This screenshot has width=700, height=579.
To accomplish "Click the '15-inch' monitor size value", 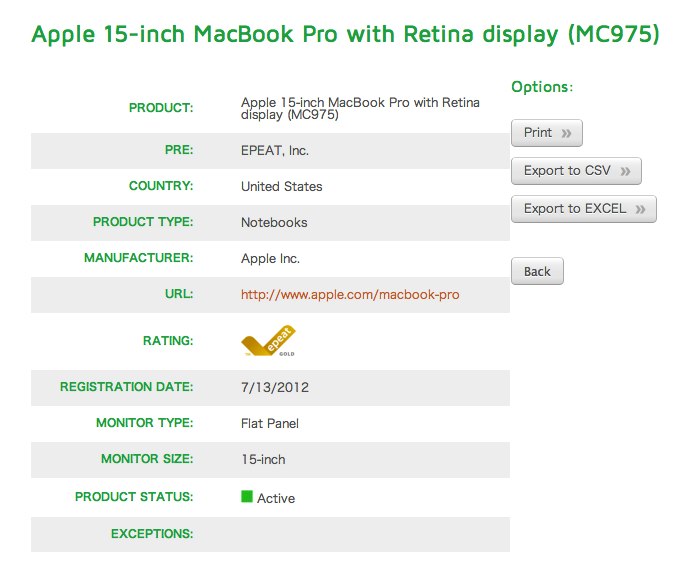I will coord(263,459).
